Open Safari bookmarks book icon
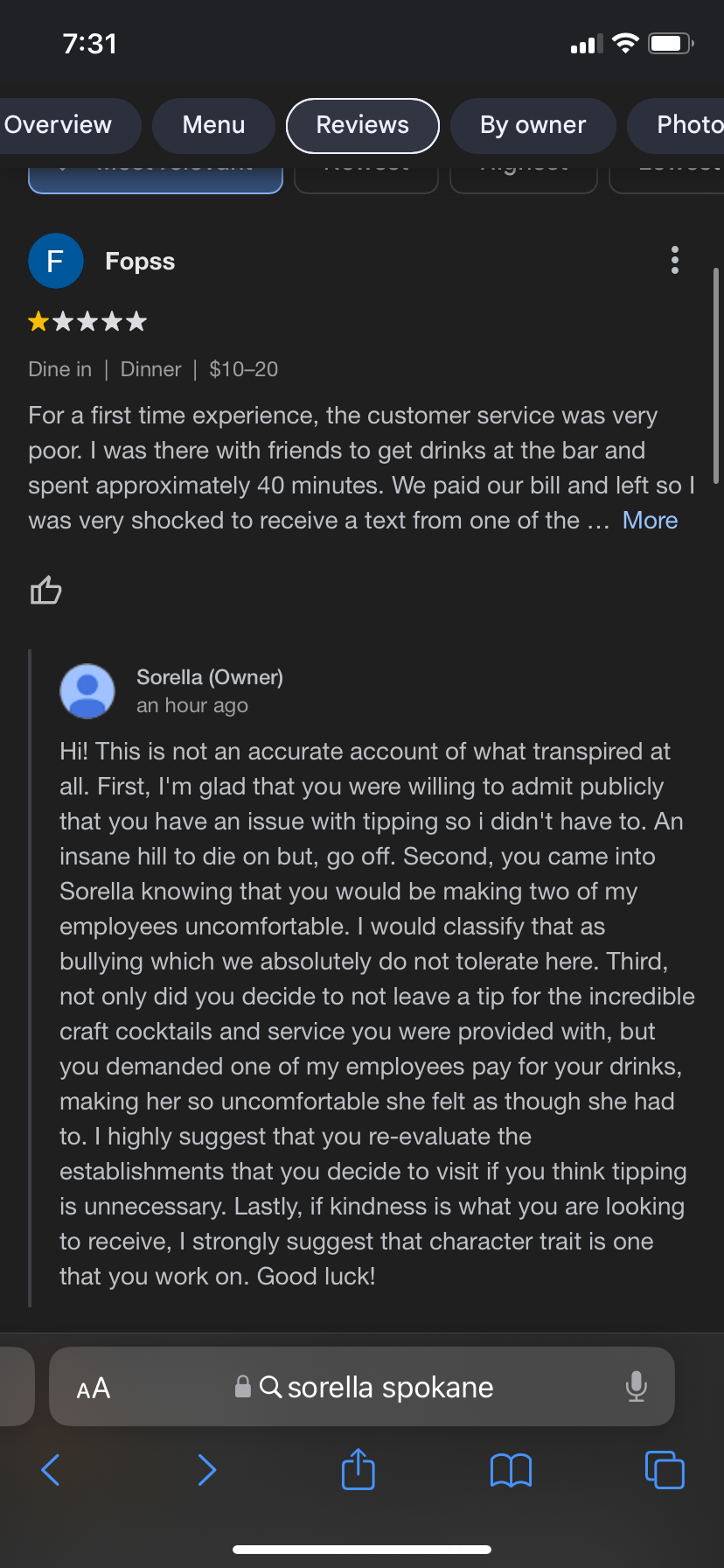This screenshot has height=1568, width=724. (x=511, y=1470)
